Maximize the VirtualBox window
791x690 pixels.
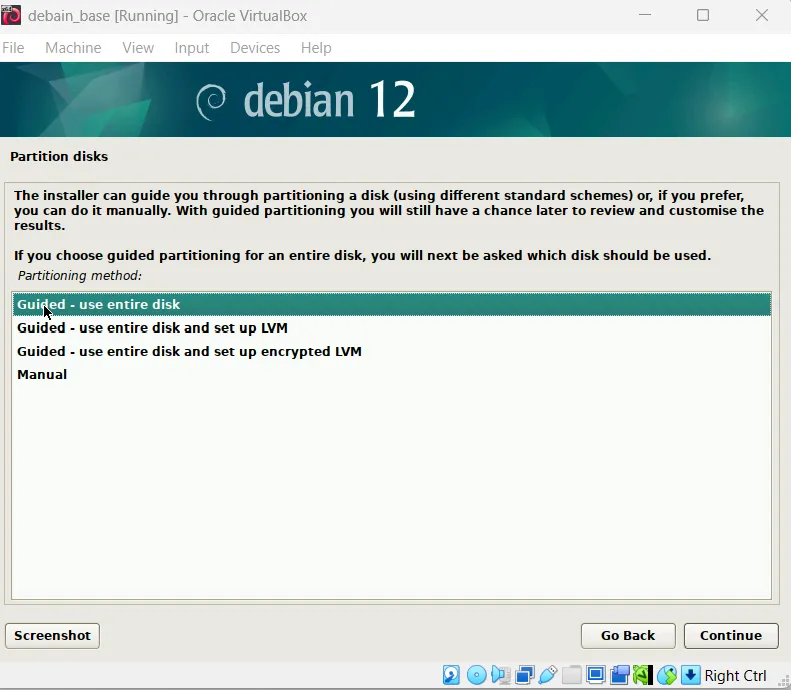click(703, 15)
